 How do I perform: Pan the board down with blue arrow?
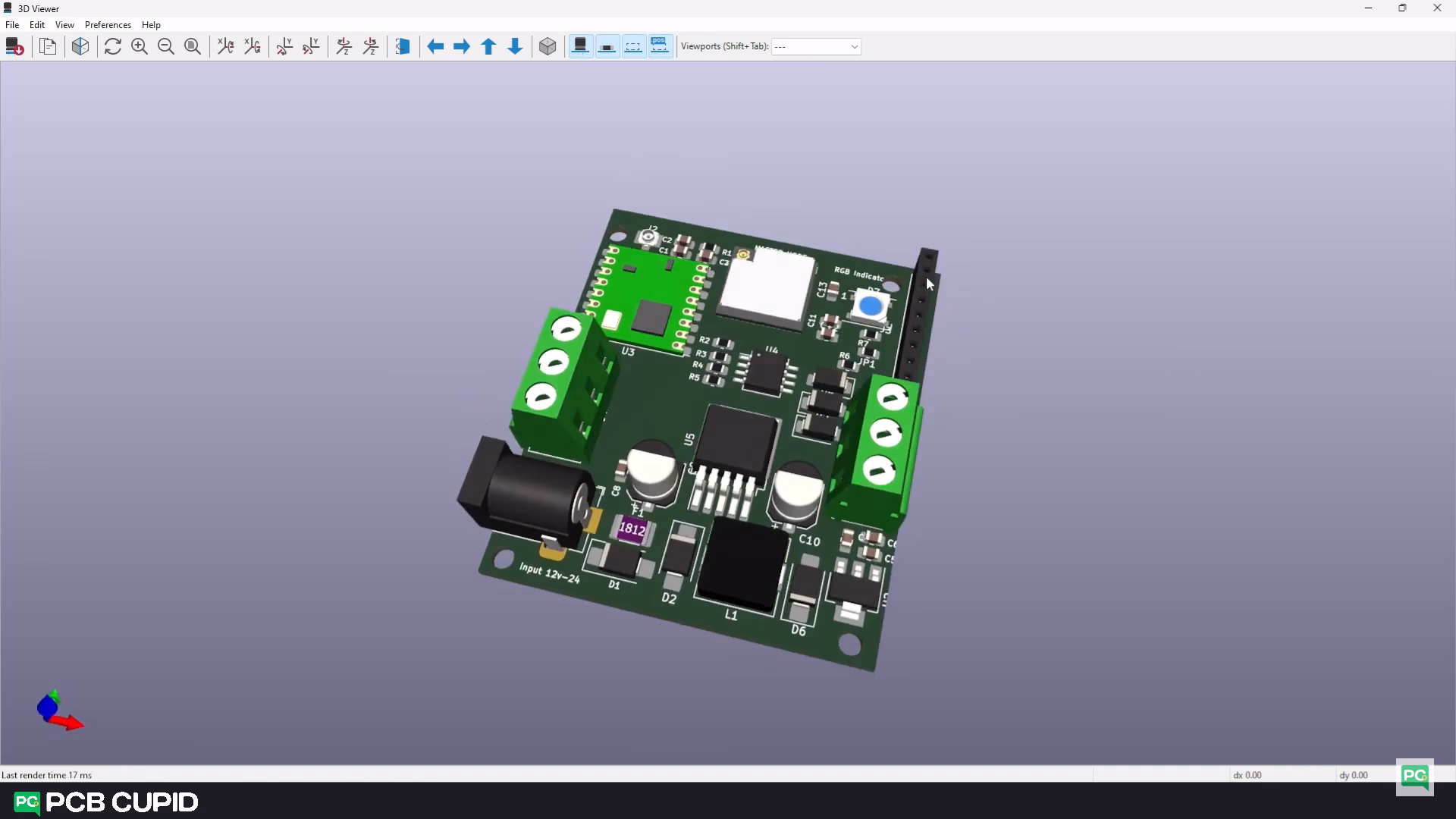click(x=515, y=47)
